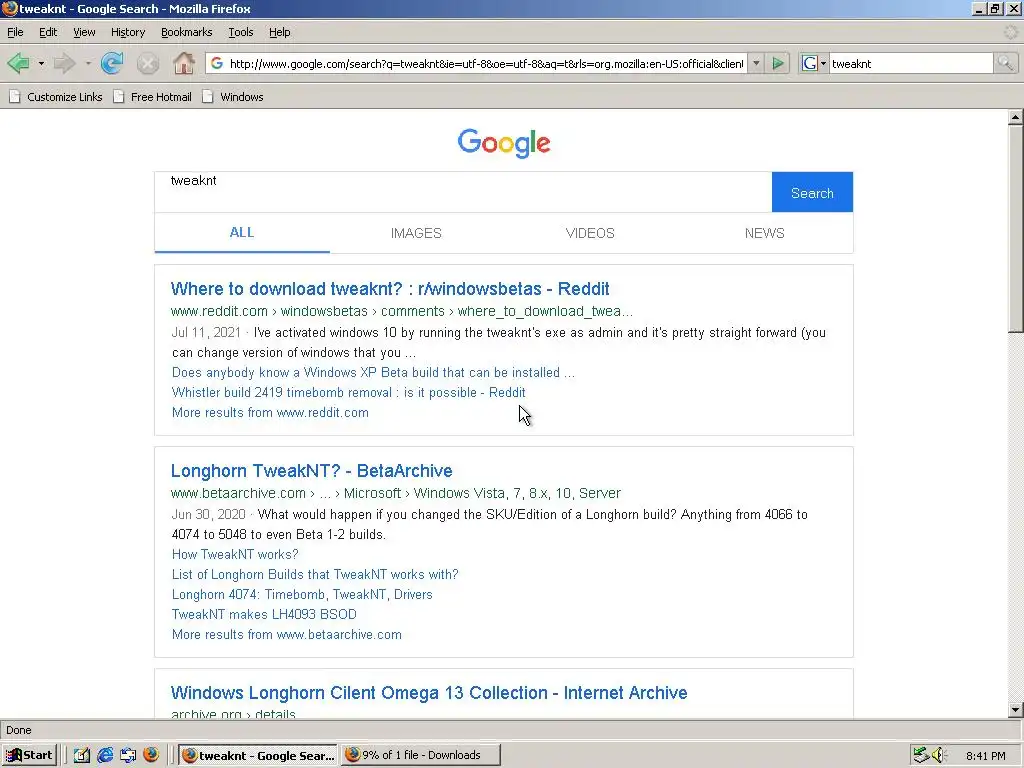Go to the Home page icon
Screen dimensions: 1024x768
coord(184,63)
